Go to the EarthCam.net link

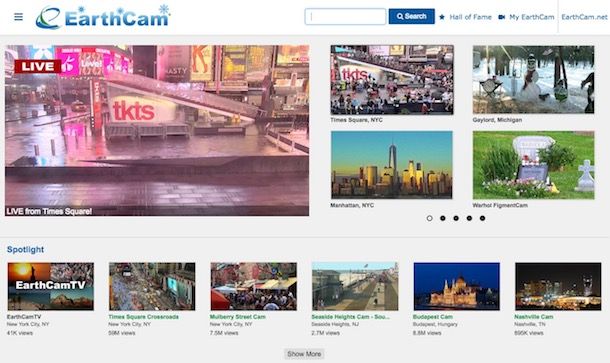(584, 17)
